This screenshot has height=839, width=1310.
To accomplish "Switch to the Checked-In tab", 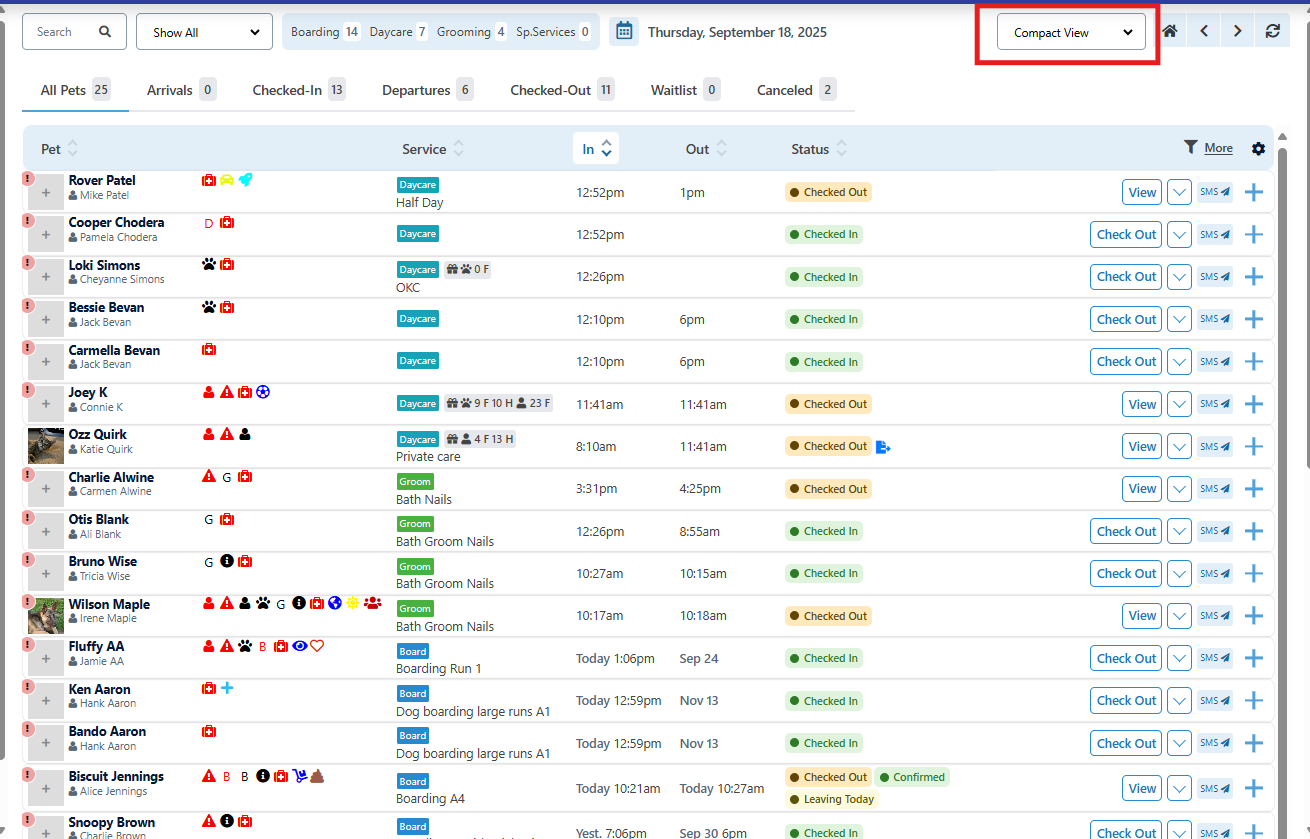I will 298,90.
